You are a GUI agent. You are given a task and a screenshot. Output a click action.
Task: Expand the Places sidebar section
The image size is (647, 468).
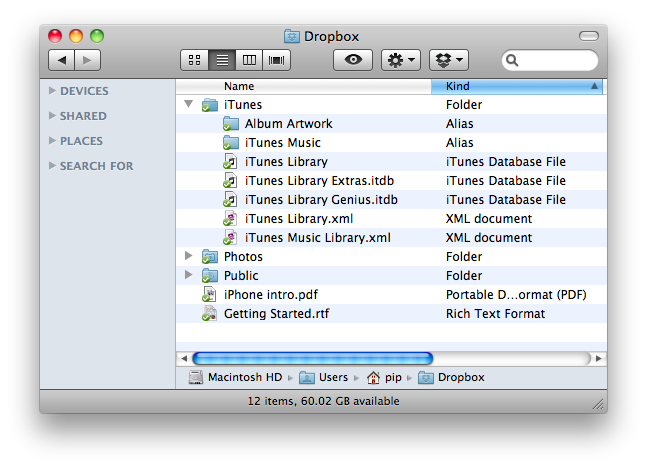pyautogui.click(x=52, y=141)
